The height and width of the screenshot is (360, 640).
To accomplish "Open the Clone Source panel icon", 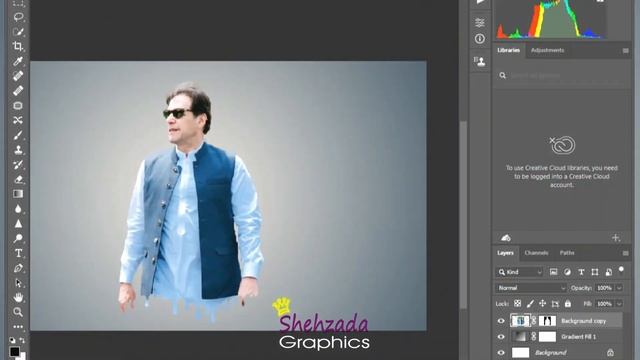I will (480, 61).
